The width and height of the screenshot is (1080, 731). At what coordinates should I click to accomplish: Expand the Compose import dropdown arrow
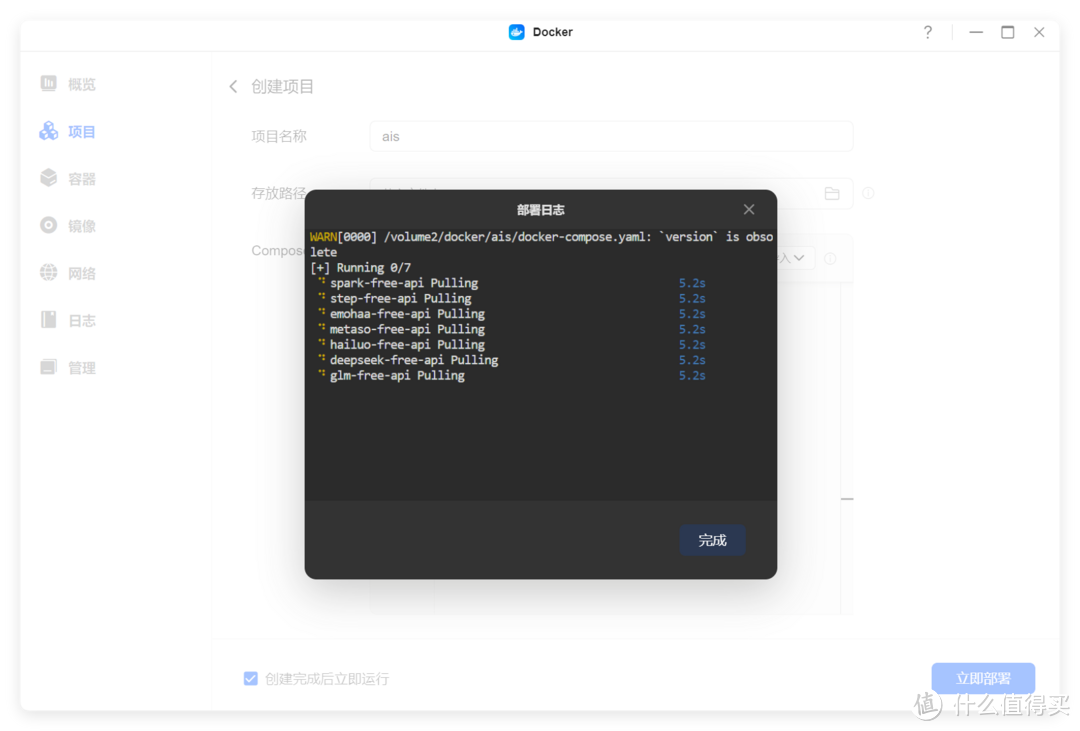[798, 258]
